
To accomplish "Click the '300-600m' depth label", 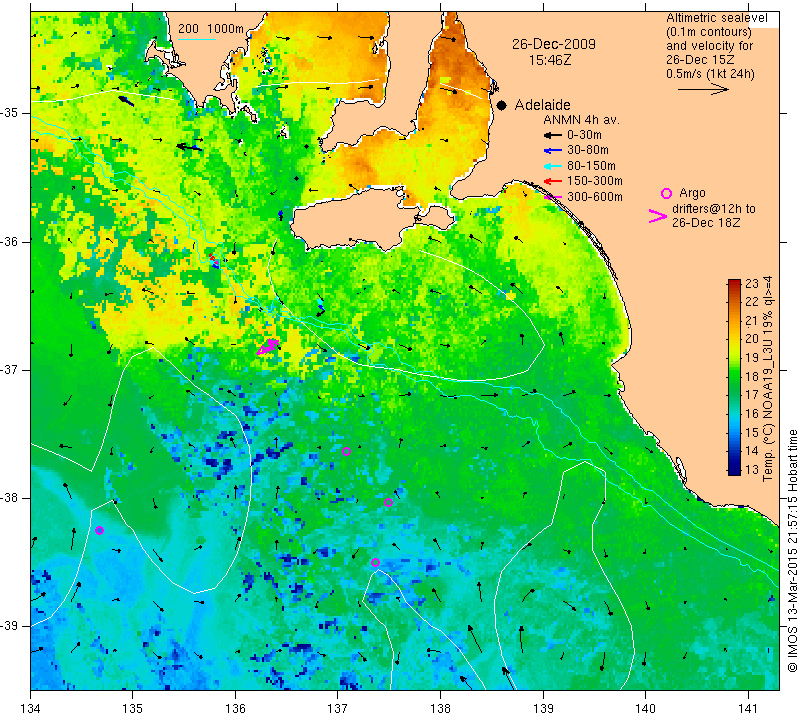I will click(595, 197).
